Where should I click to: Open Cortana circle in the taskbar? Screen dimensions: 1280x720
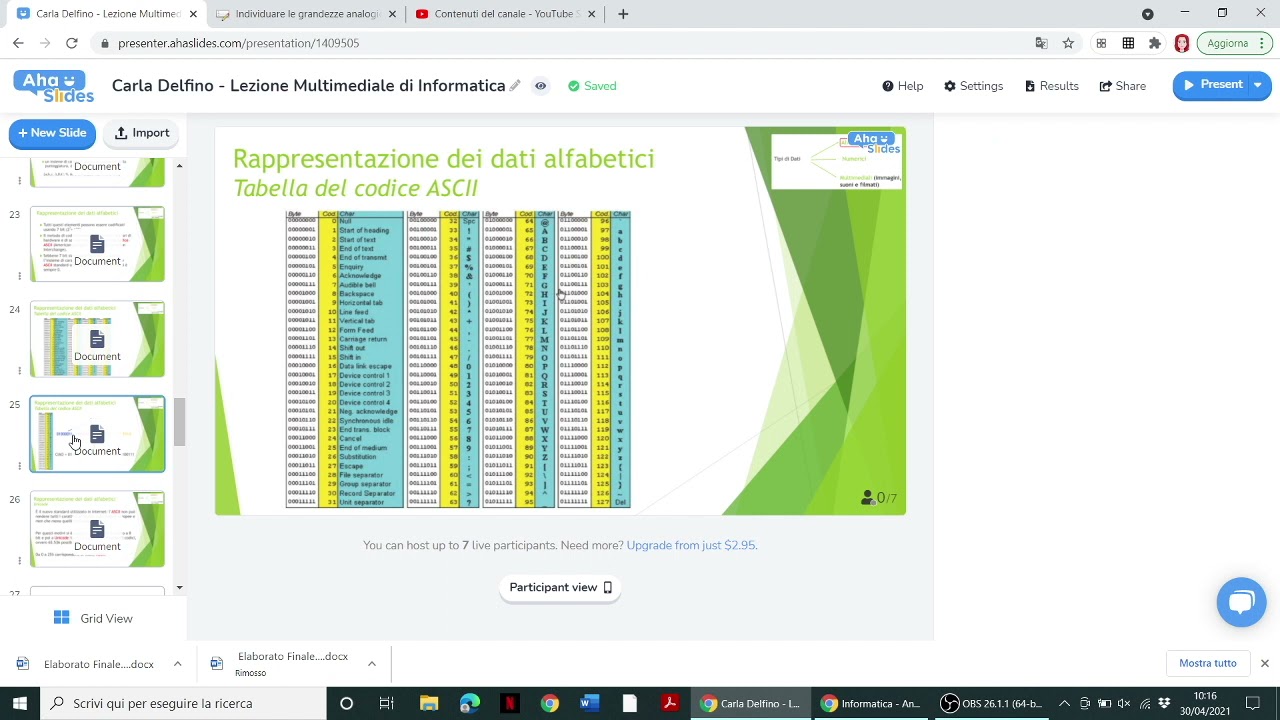pyautogui.click(x=346, y=703)
